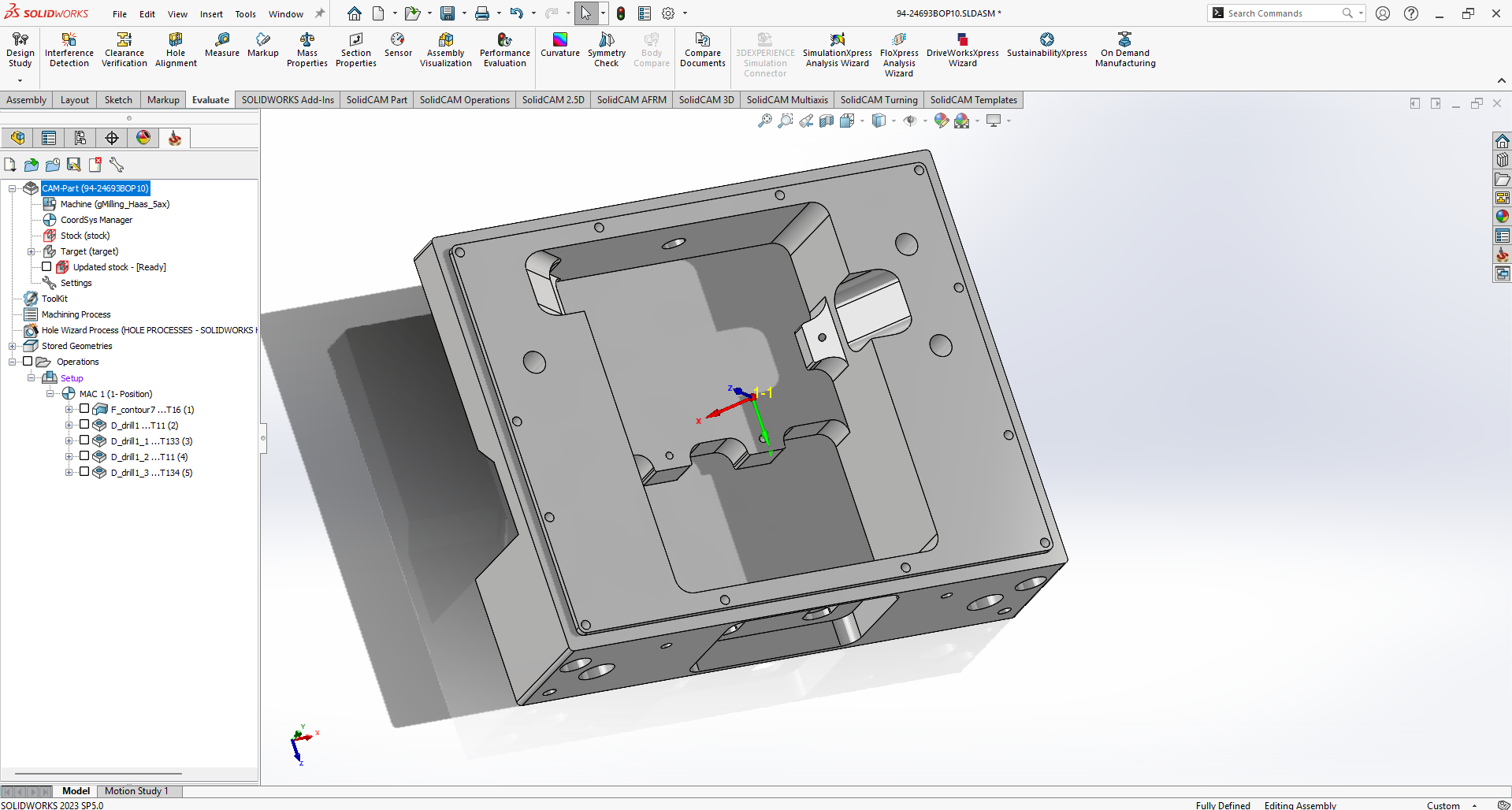Select the Interference Detection tool

(69, 50)
